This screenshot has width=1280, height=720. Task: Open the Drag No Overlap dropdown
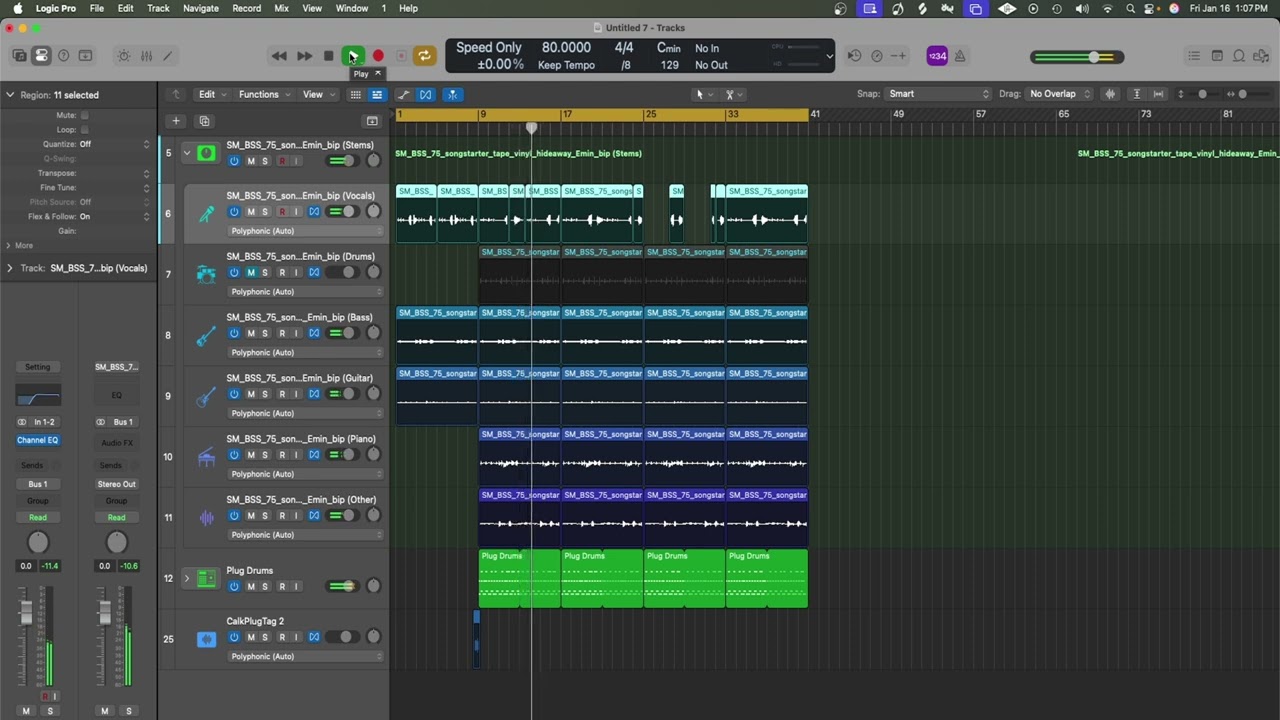click(1060, 94)
